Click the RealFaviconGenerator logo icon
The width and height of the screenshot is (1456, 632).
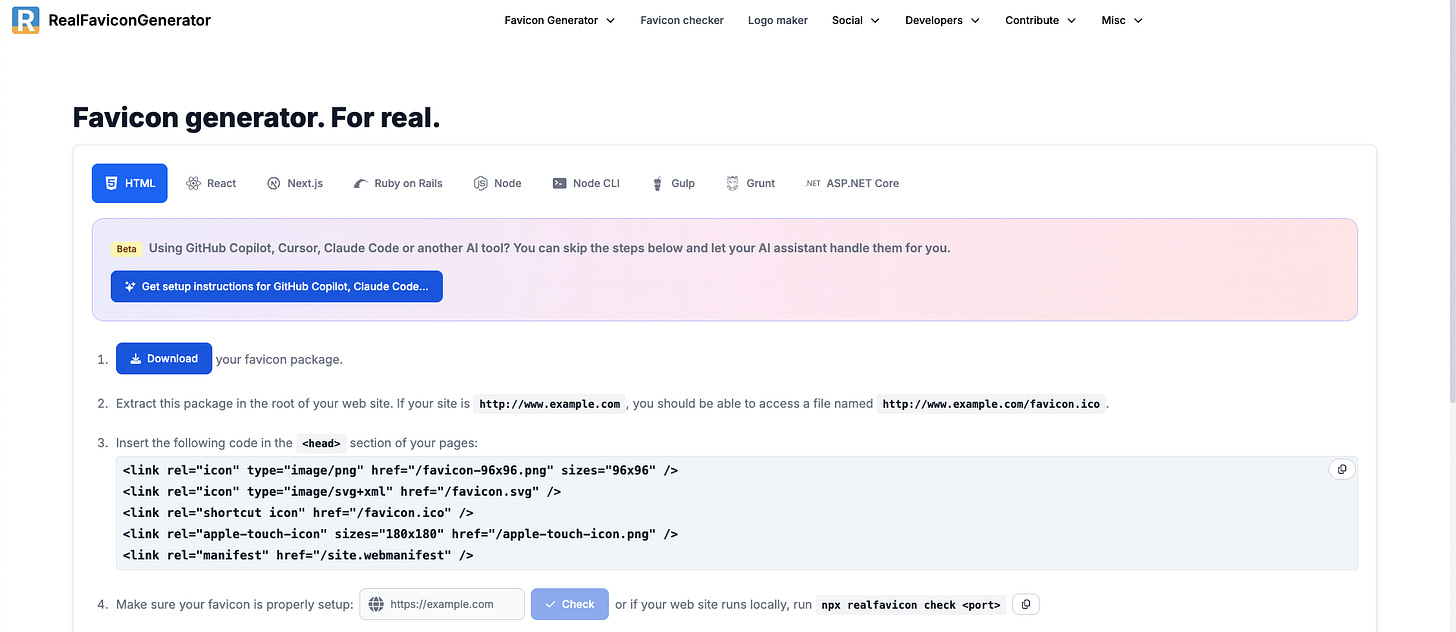25,20
